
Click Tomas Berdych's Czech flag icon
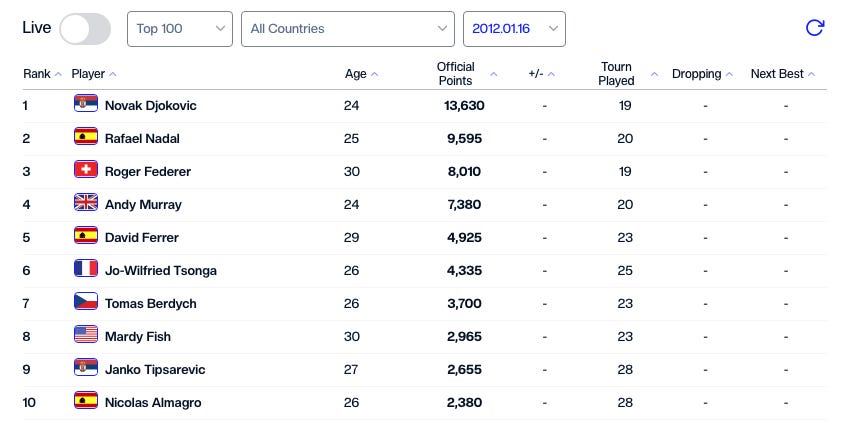click(86, 302)
